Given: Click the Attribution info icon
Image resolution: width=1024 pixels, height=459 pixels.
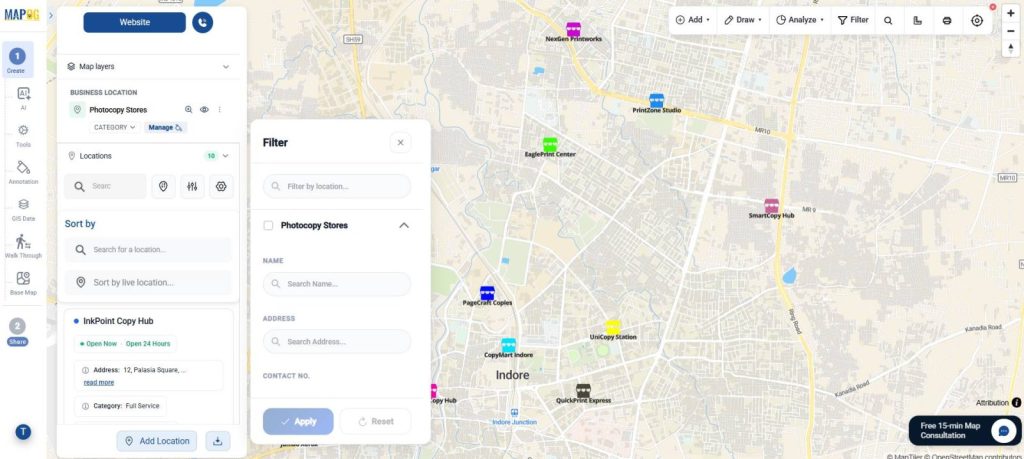Looking at the screenshot, I should [x=1017, y=403].
